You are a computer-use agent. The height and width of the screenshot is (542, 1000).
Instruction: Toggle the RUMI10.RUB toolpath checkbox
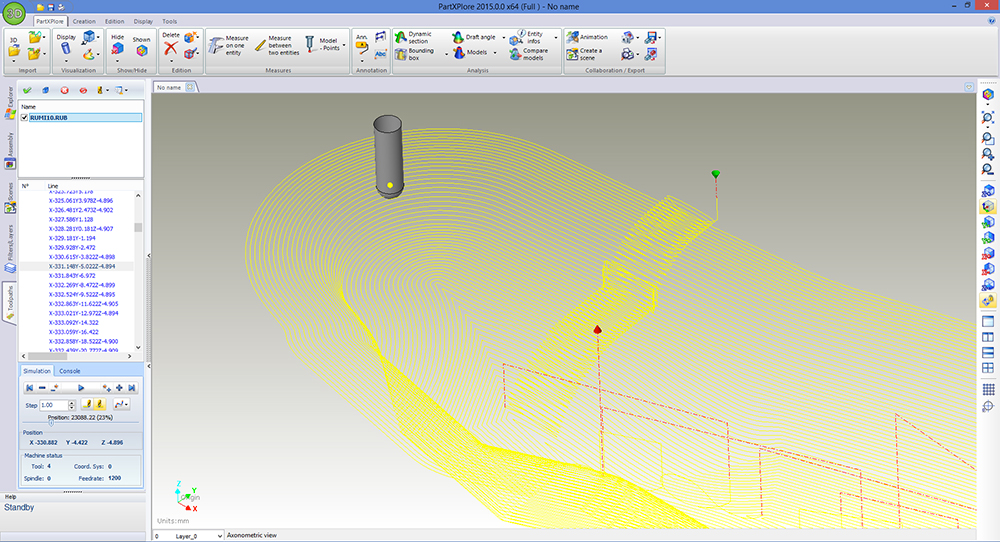tap(24, 118)
